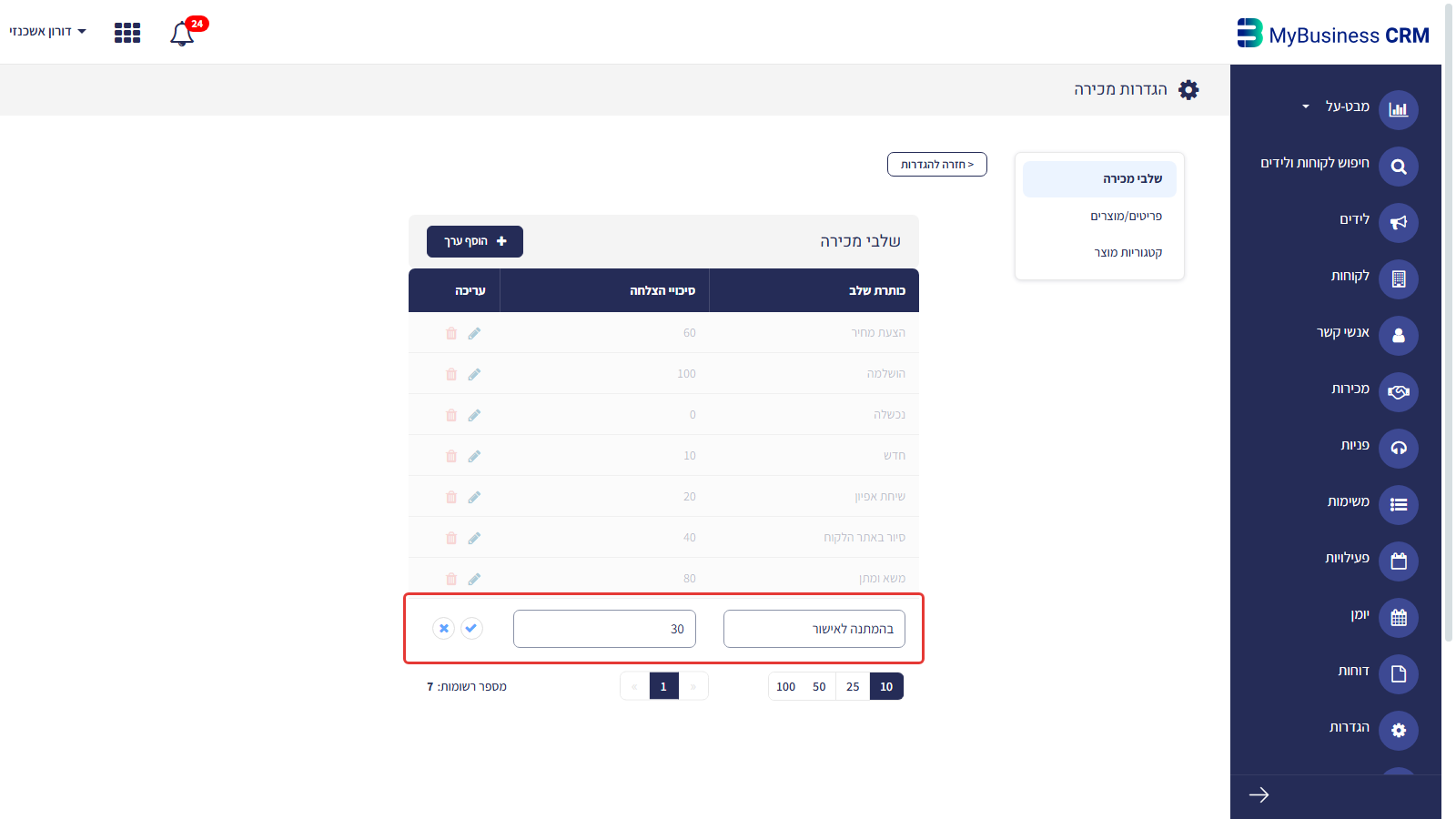Open חיפוש לקוחות ולידים search icon
Viewport: 1456px width, 819px height.
(1399, 167)
